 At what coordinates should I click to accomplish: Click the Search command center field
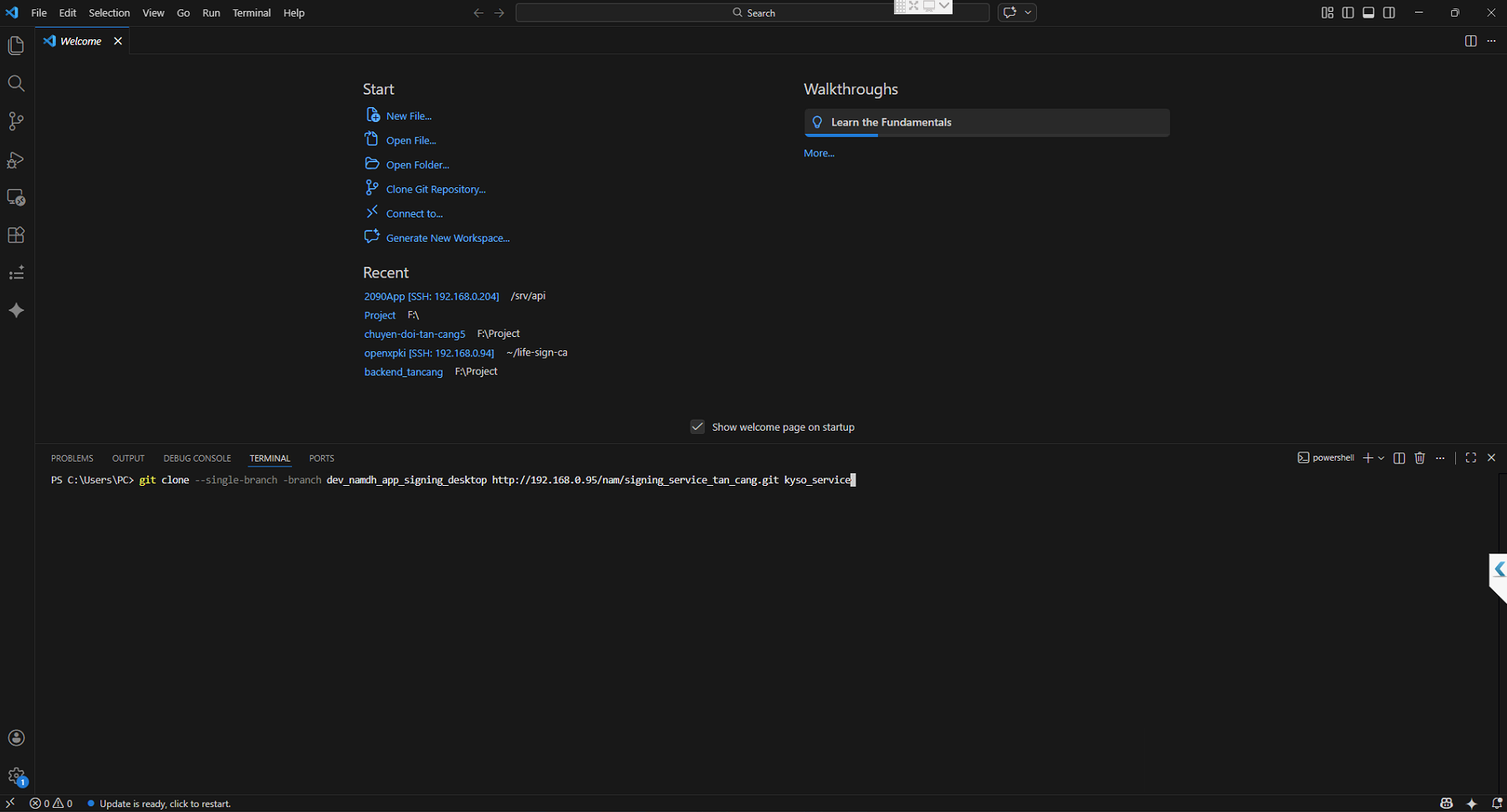753,13
